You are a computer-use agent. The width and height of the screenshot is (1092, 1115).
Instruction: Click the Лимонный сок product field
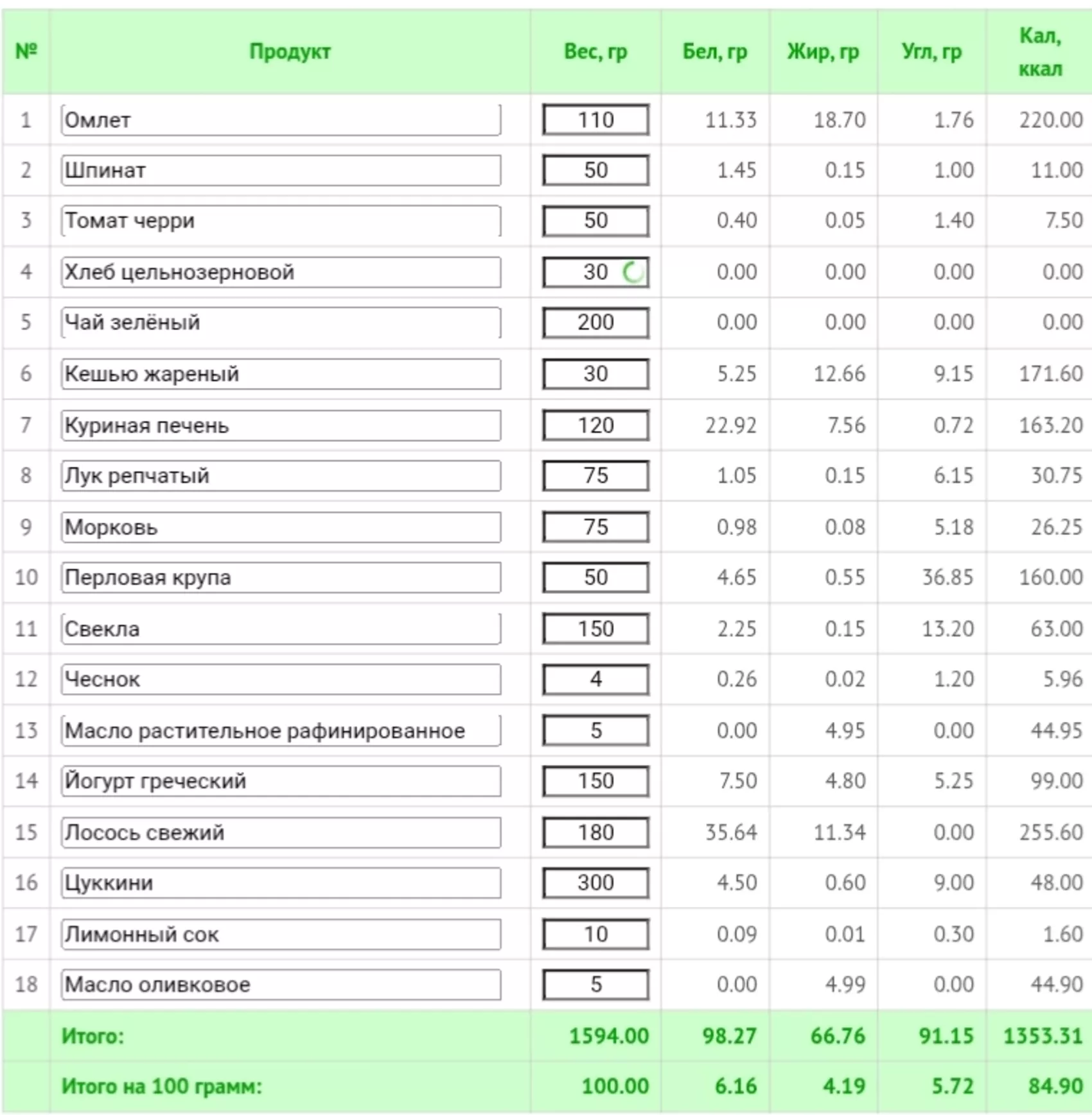click(x=281, y=935)
